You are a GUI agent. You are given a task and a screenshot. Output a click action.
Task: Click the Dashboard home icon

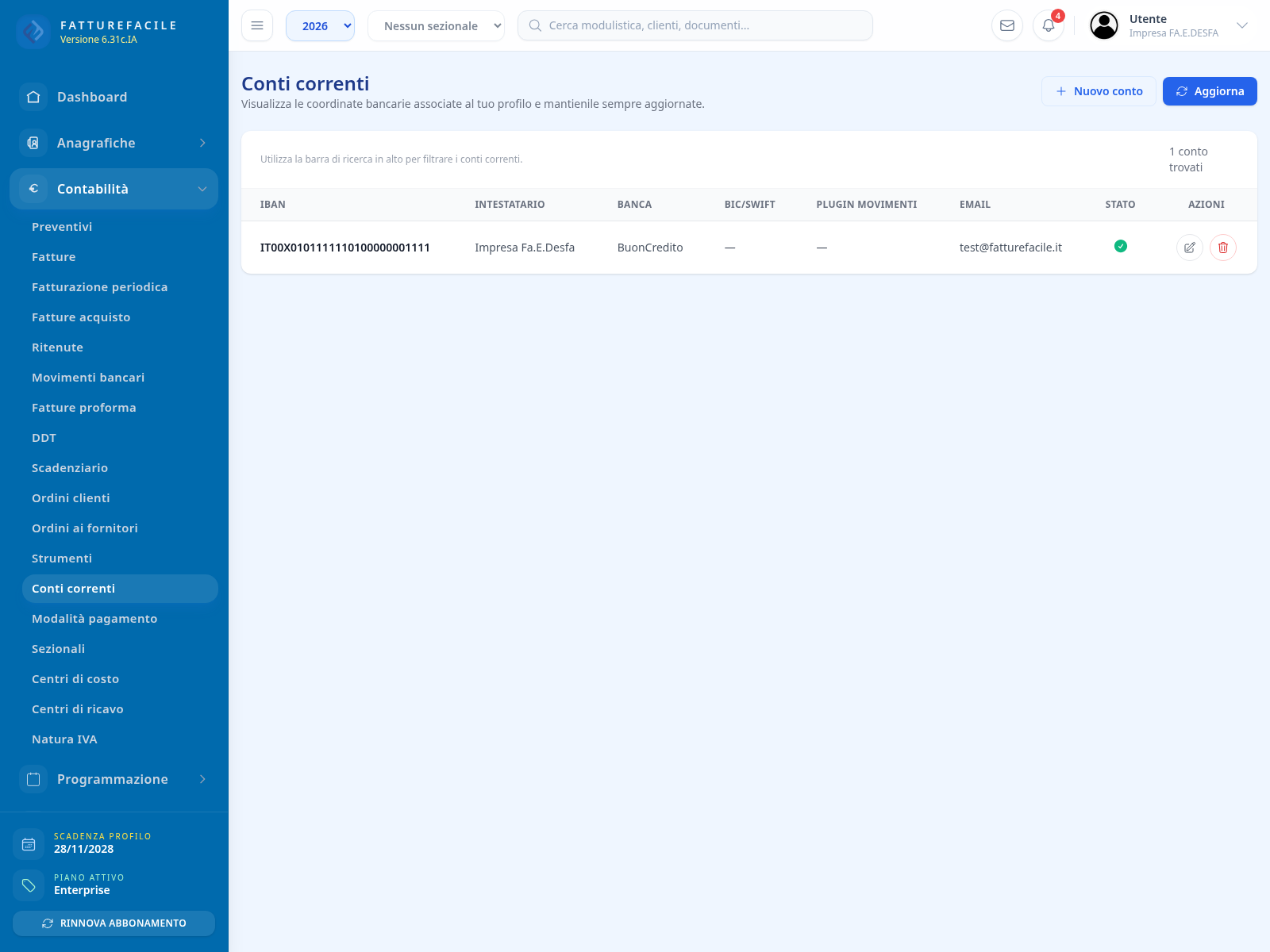[33, 97]
